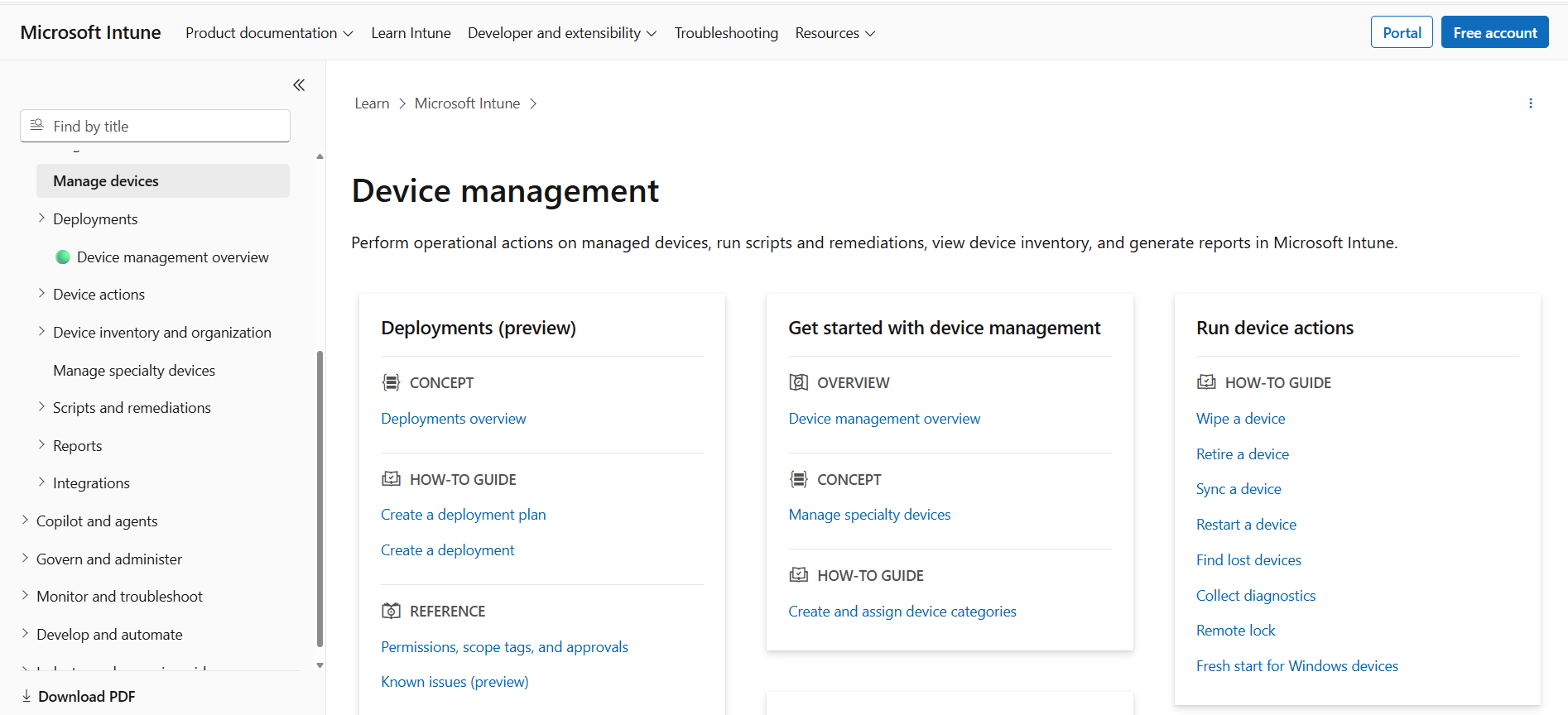Click the Free account button
The height and width of the screenshot is (715, 1568).
1495,32
